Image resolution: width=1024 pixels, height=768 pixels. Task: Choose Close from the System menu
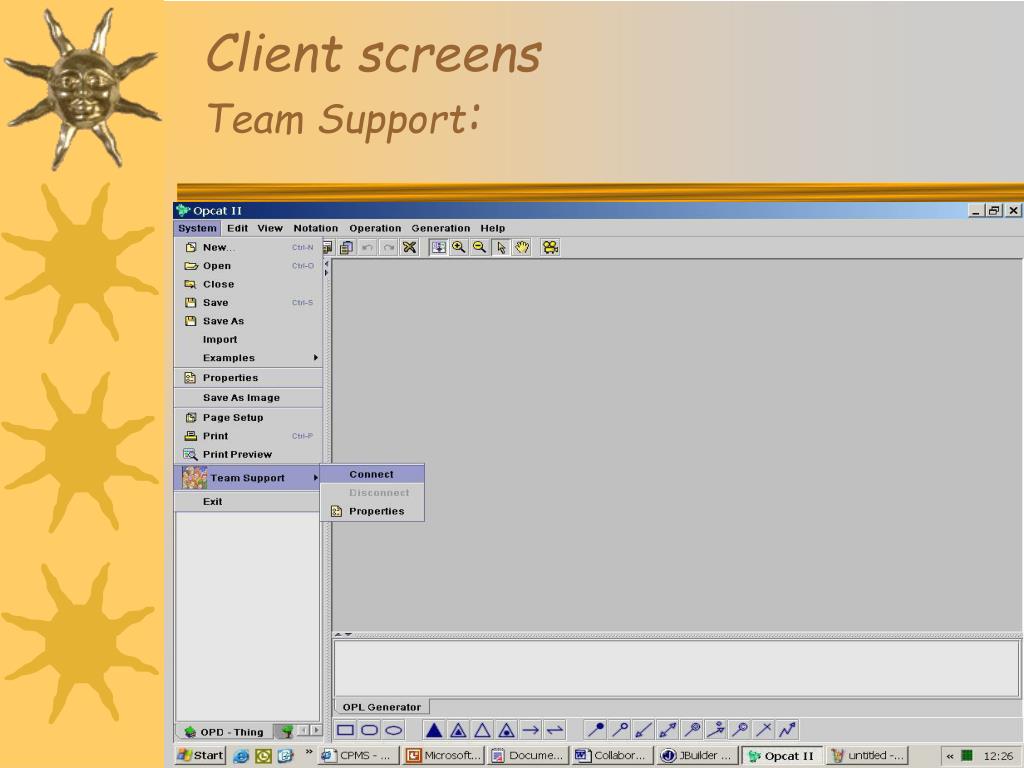click(x=249, y=284)
